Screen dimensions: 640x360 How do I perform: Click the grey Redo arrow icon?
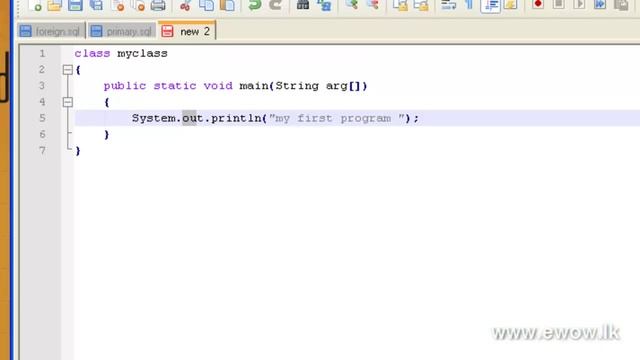[276, 5]
